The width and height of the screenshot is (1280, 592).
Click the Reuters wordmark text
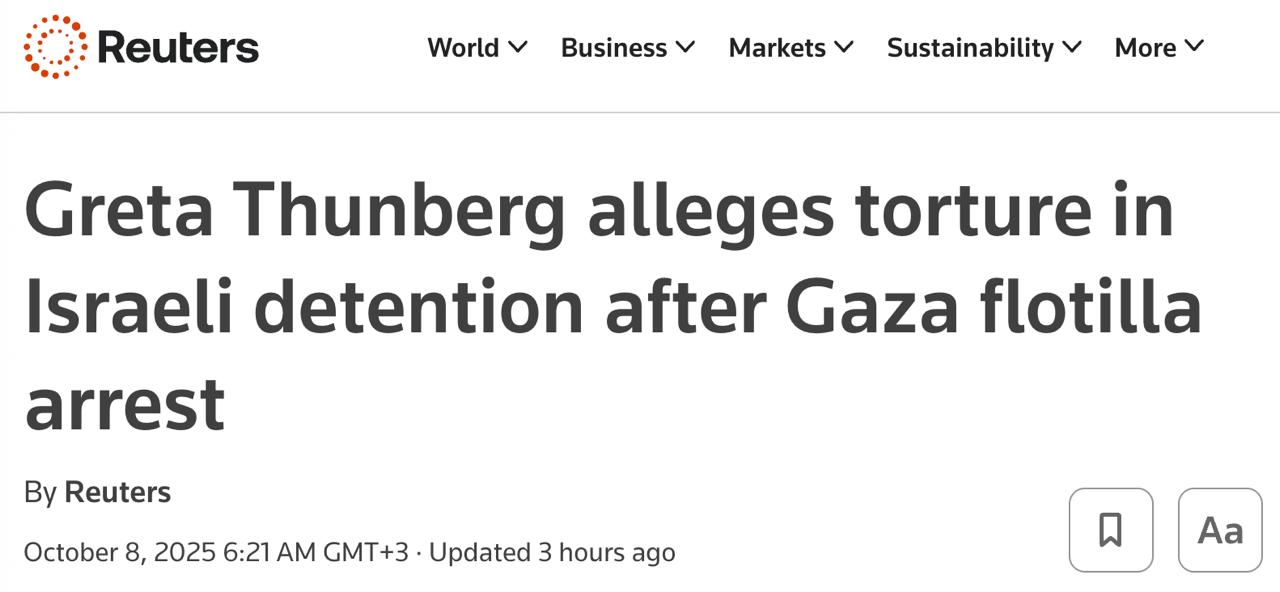click(x=178, y=48)
